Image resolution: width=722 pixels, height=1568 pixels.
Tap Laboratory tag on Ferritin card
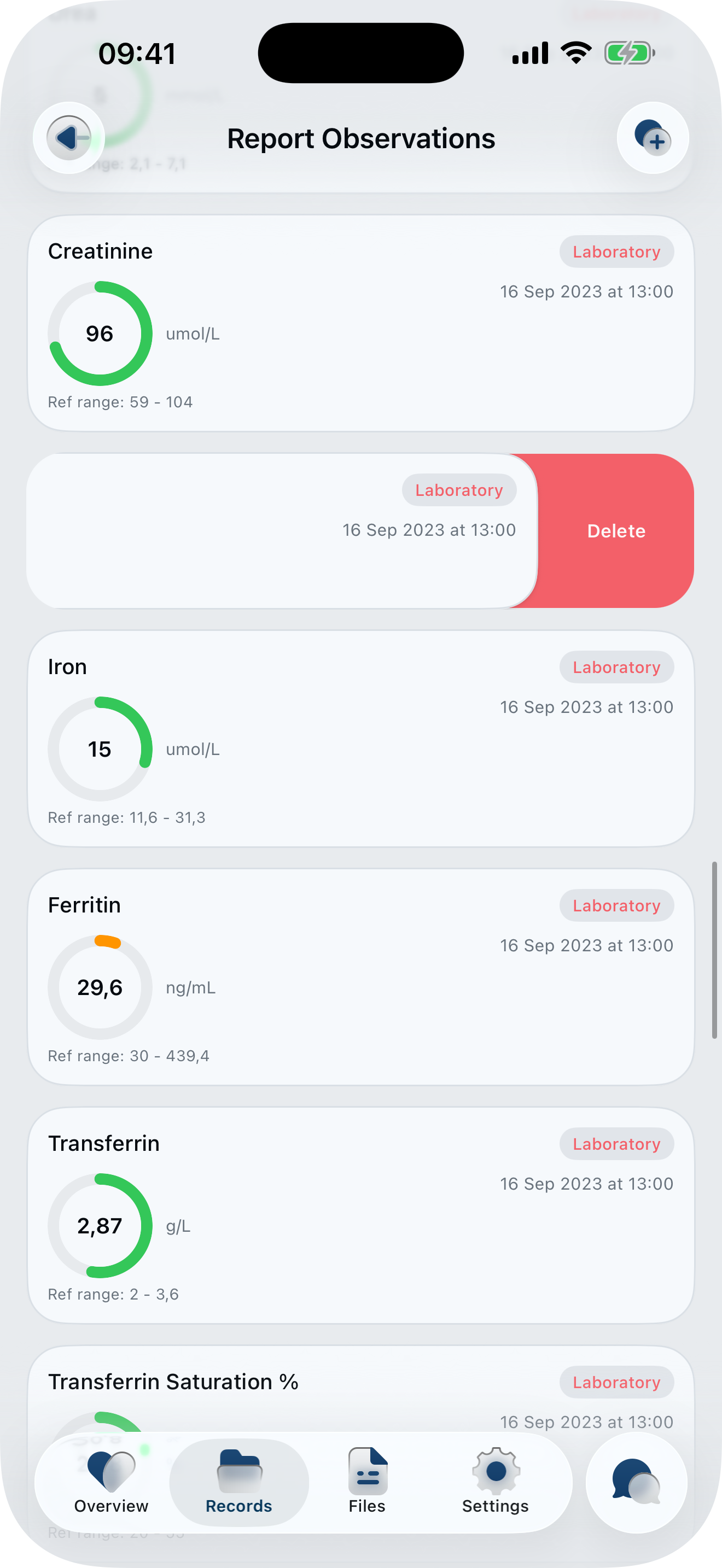tap(616, 906)
